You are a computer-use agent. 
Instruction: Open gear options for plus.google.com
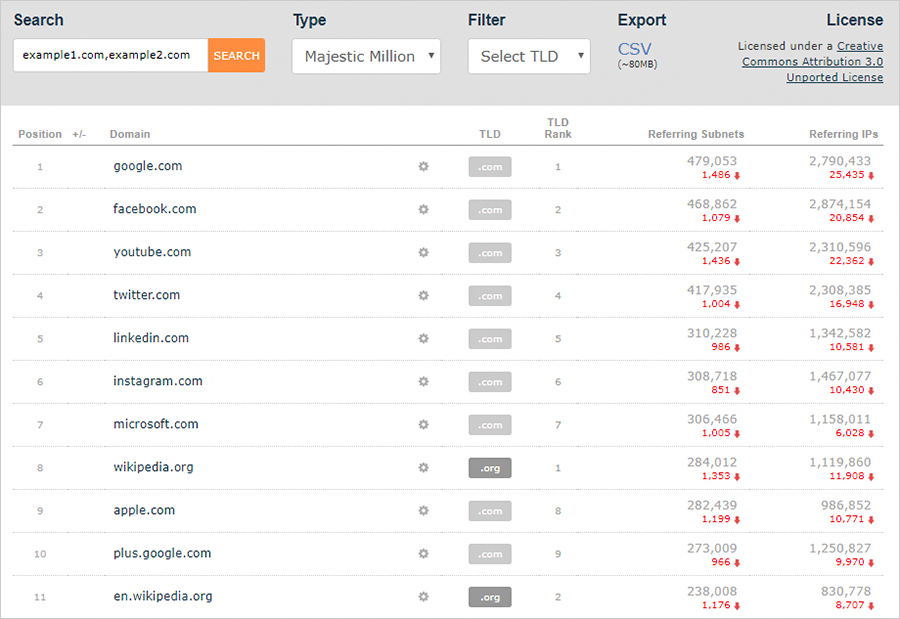[424, 554]
